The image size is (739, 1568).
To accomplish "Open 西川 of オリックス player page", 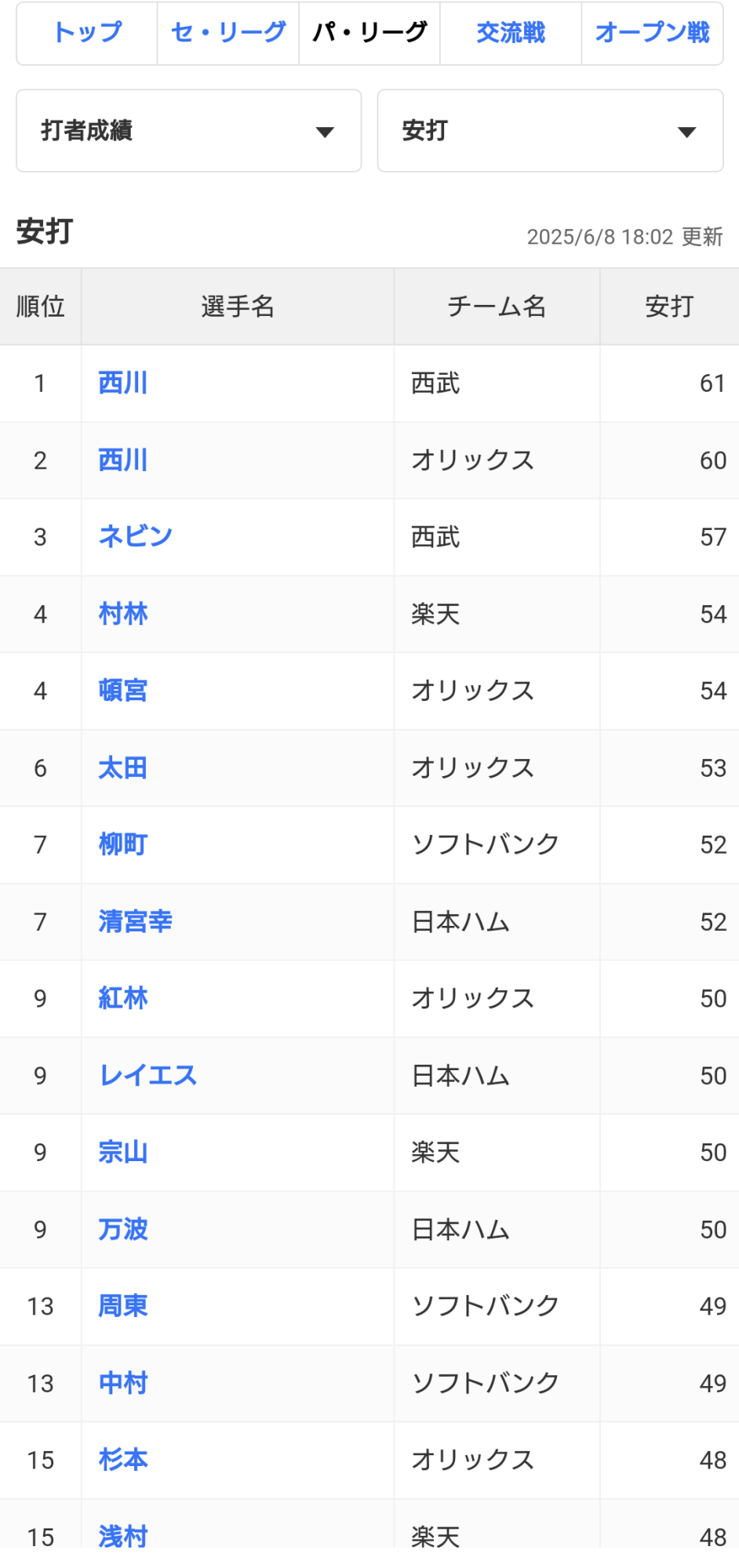I will click(123, 460).
